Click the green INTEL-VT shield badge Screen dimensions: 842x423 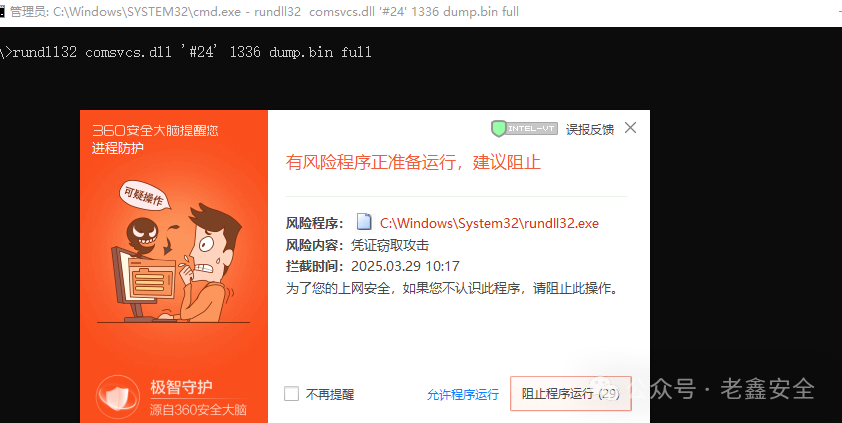click(524, 129)
